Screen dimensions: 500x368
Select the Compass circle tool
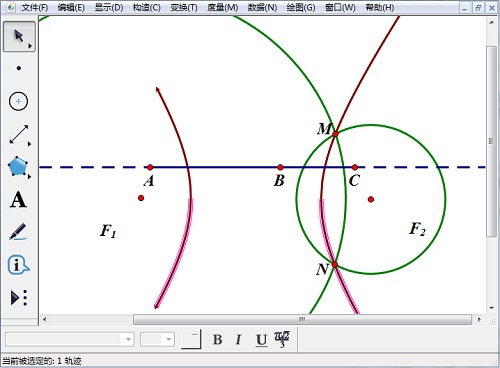18,101
